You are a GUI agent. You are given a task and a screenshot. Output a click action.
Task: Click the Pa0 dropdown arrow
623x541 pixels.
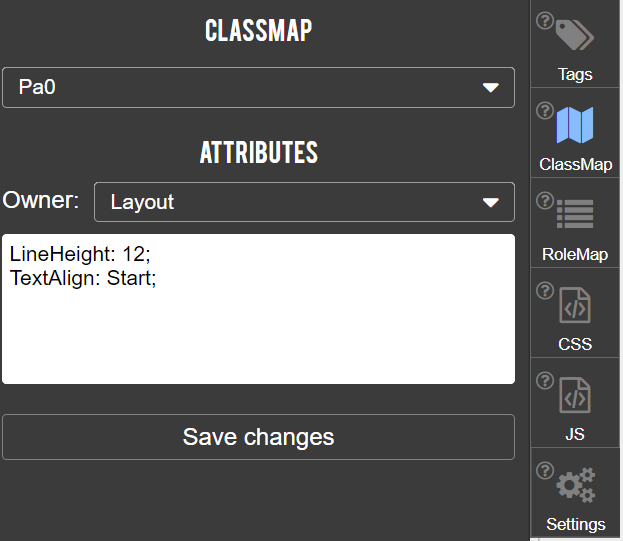tap(490, 88)
